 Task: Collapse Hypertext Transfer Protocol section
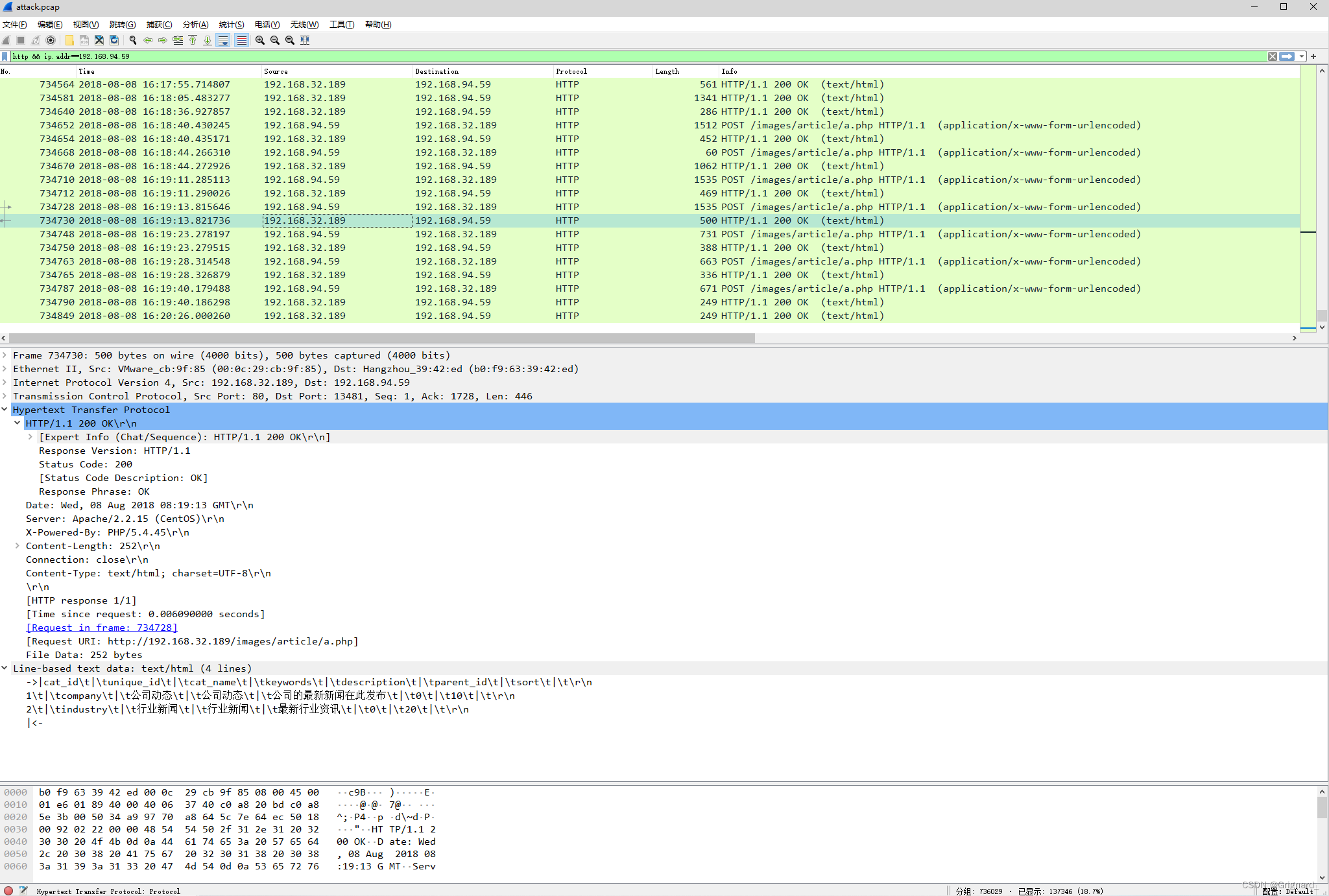click(5, 410)
